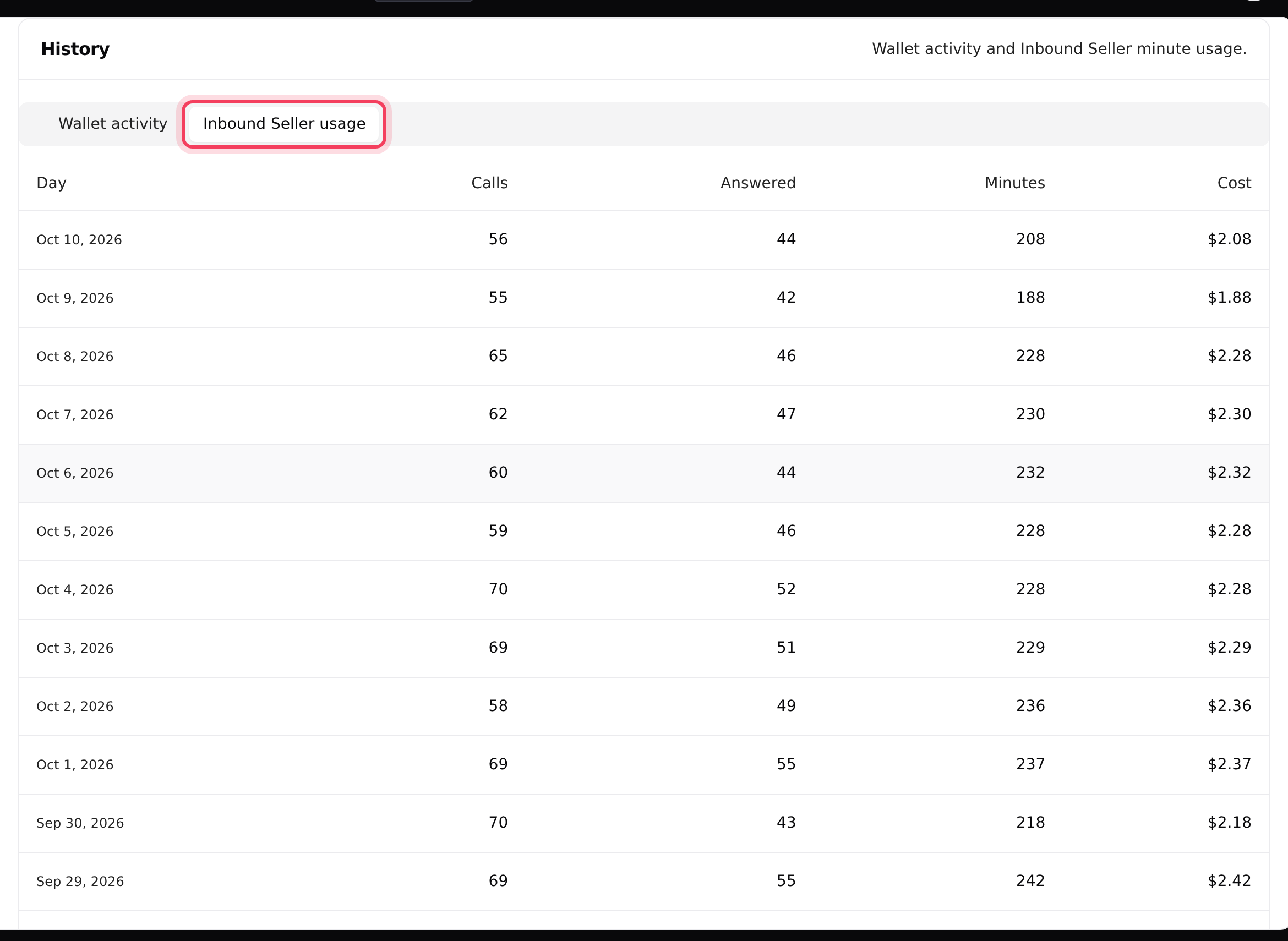Click the 49 answered value for Oct 2
Screen dimensions: 1288x941
click(x=786, y=705)
